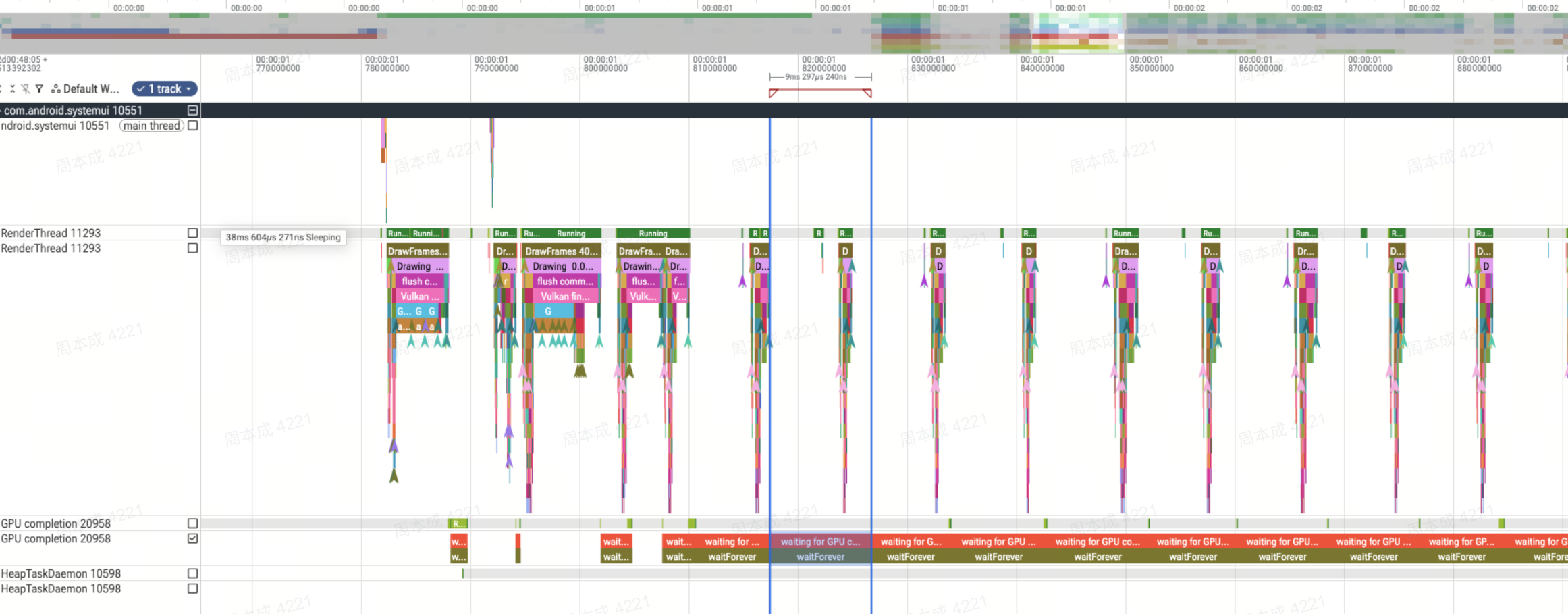Image resolution: width=1568 pixels, height=614 pixels.
Task: Select the highlighted 'waiting for GPU c...' slice
Action: 820,541
